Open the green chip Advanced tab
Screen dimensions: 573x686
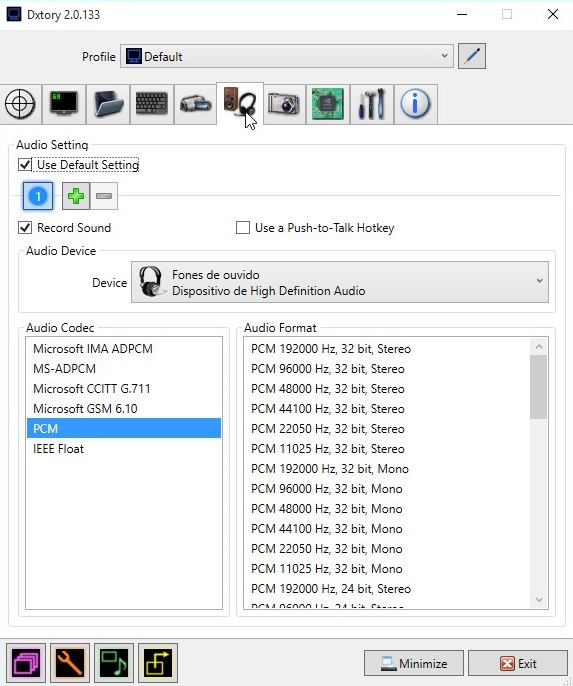coord(328,105)
